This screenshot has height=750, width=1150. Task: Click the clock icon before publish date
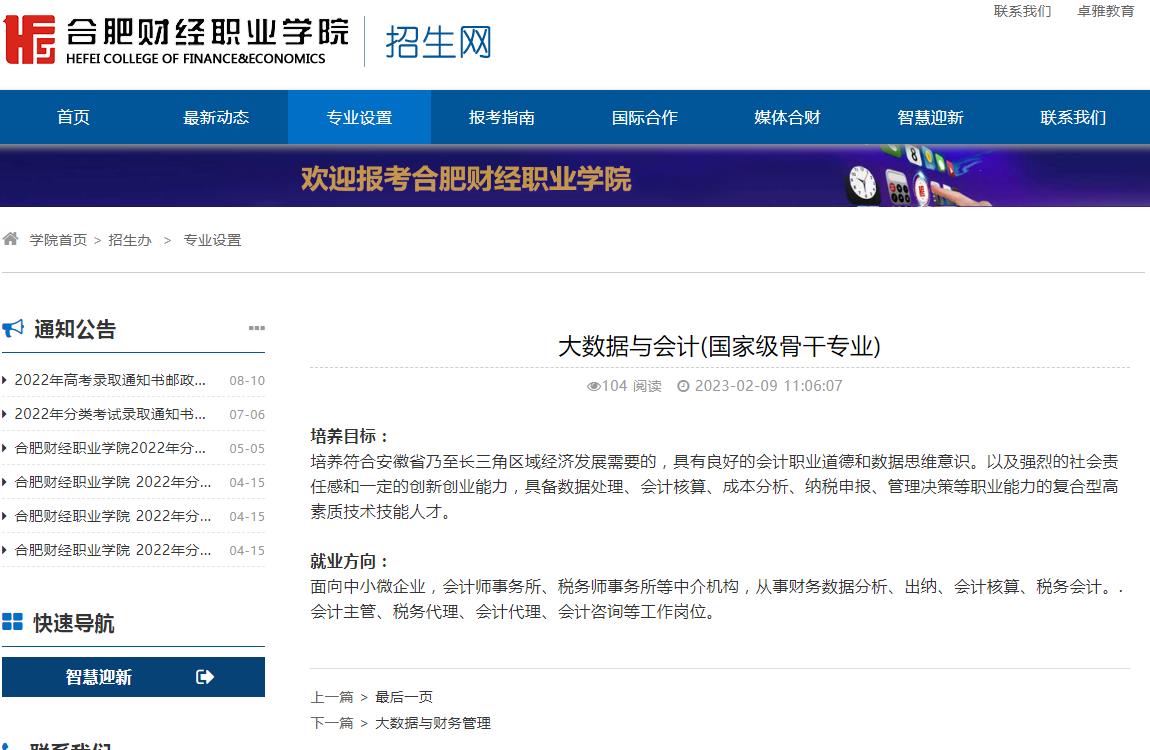(x=683, y=386)
